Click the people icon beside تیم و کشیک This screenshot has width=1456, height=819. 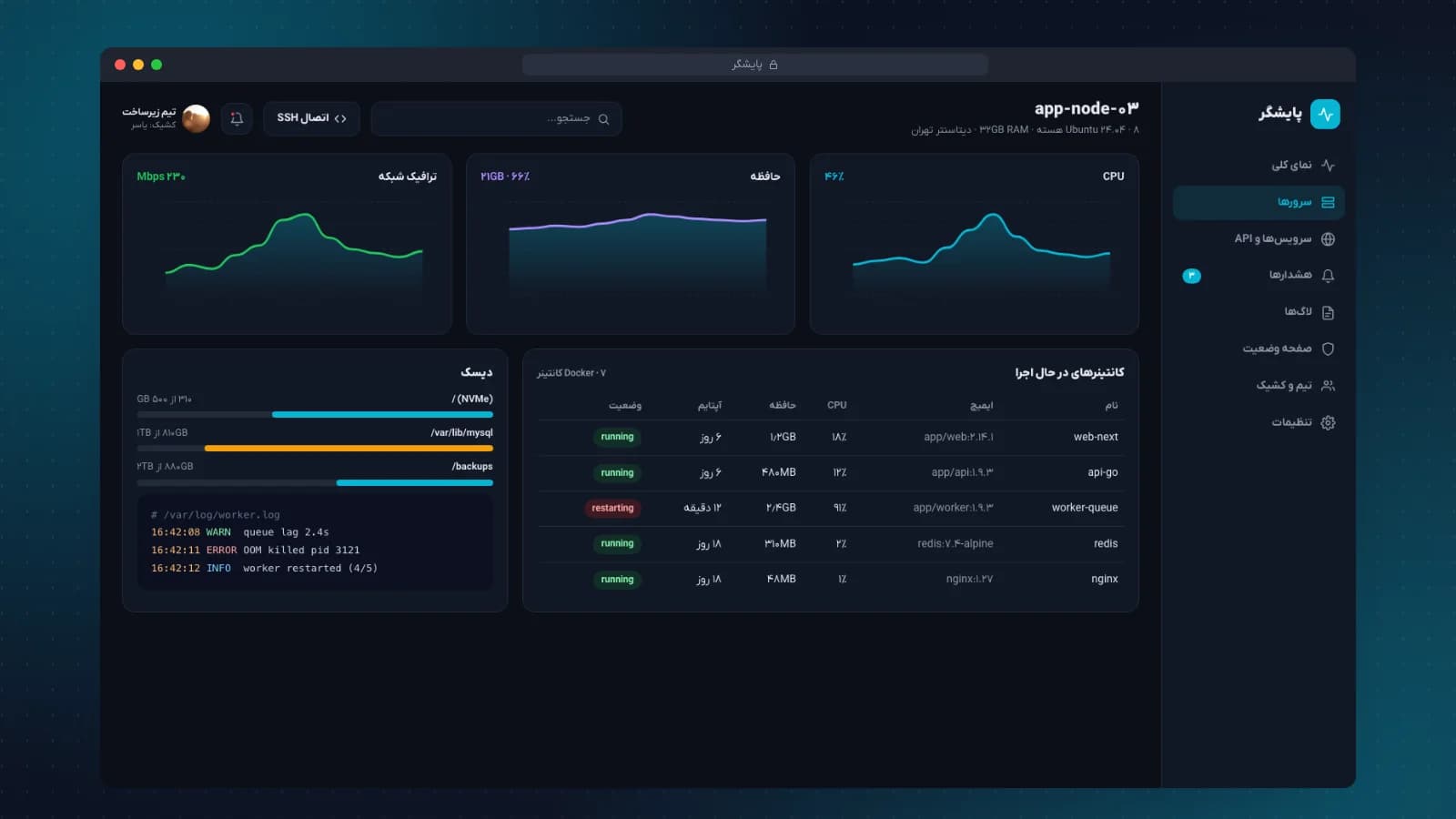(1328, 386)
